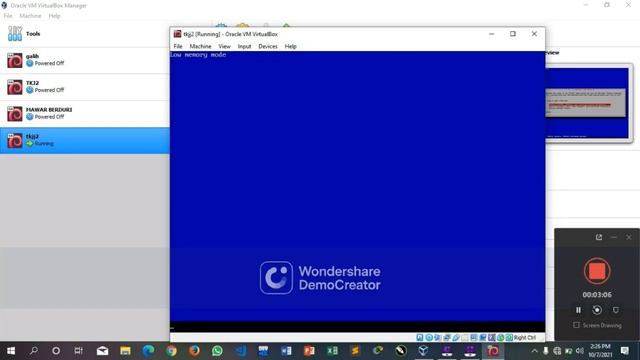
Task: Open the Tools entry in VirtualBox Manager
Action: [84, 34]
